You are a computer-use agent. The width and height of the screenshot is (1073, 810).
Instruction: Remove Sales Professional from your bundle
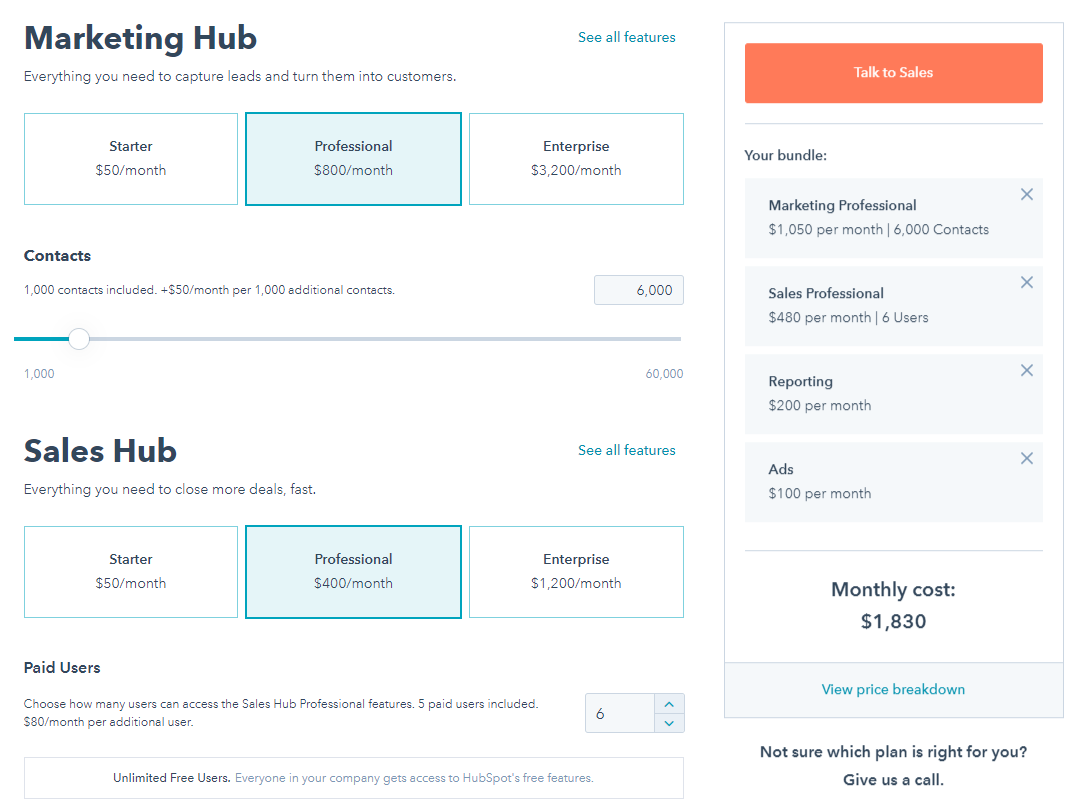(x=1027, y=282)
